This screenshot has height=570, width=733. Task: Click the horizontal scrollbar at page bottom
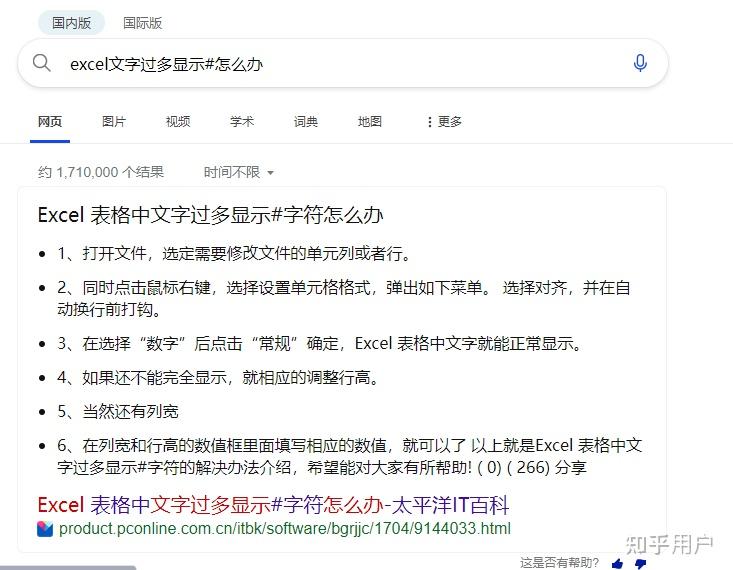point(68,568)
